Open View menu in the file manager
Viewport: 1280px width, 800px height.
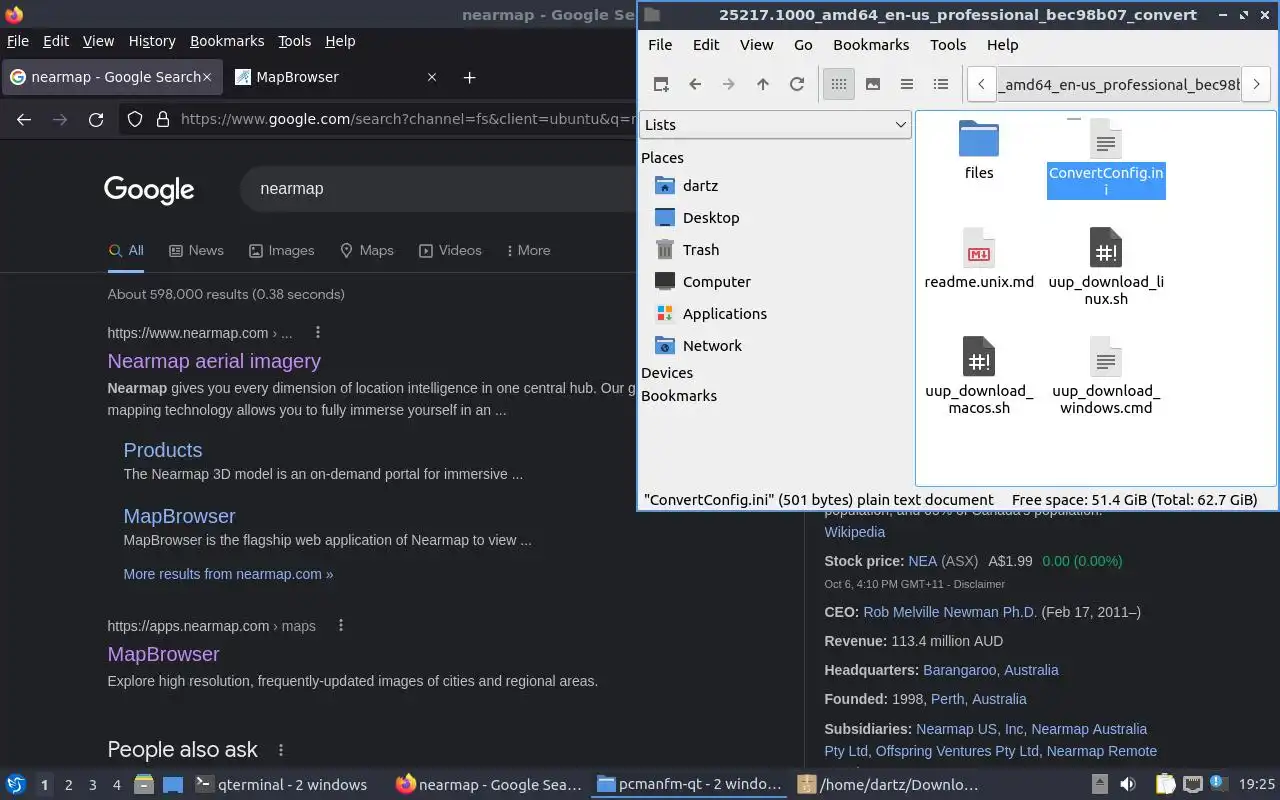[x=756, y=45]
